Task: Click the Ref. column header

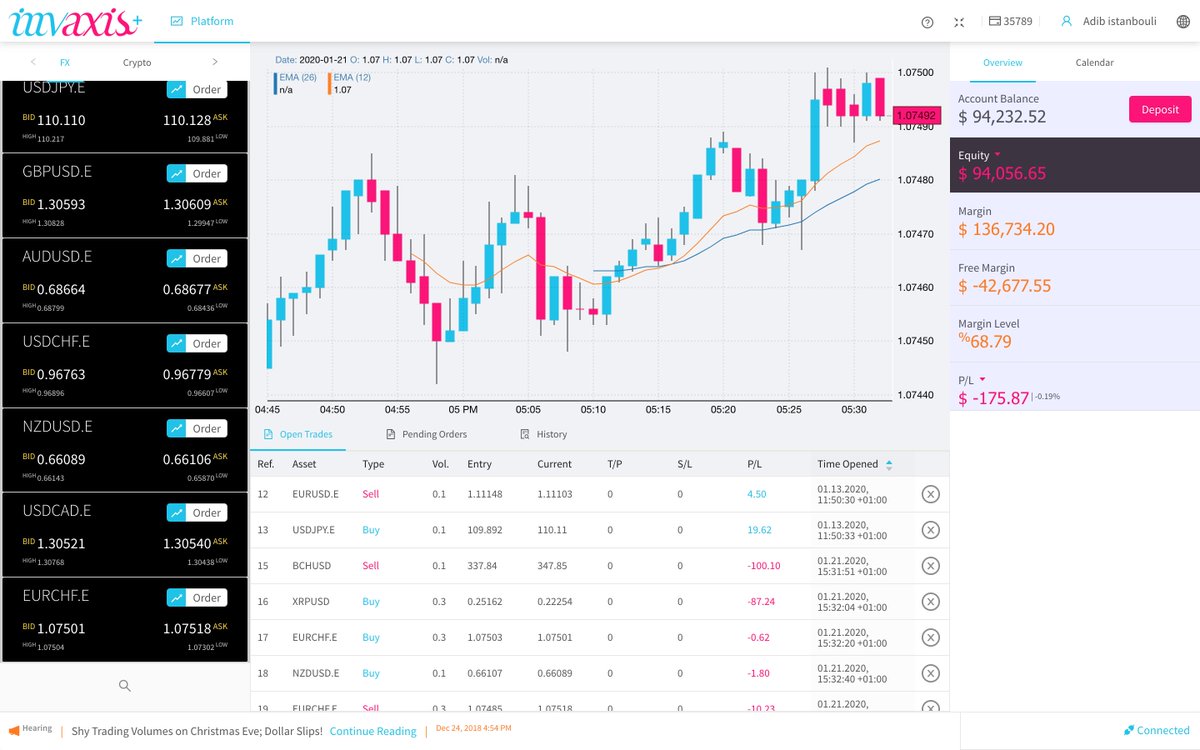Action: click(266, 464)
